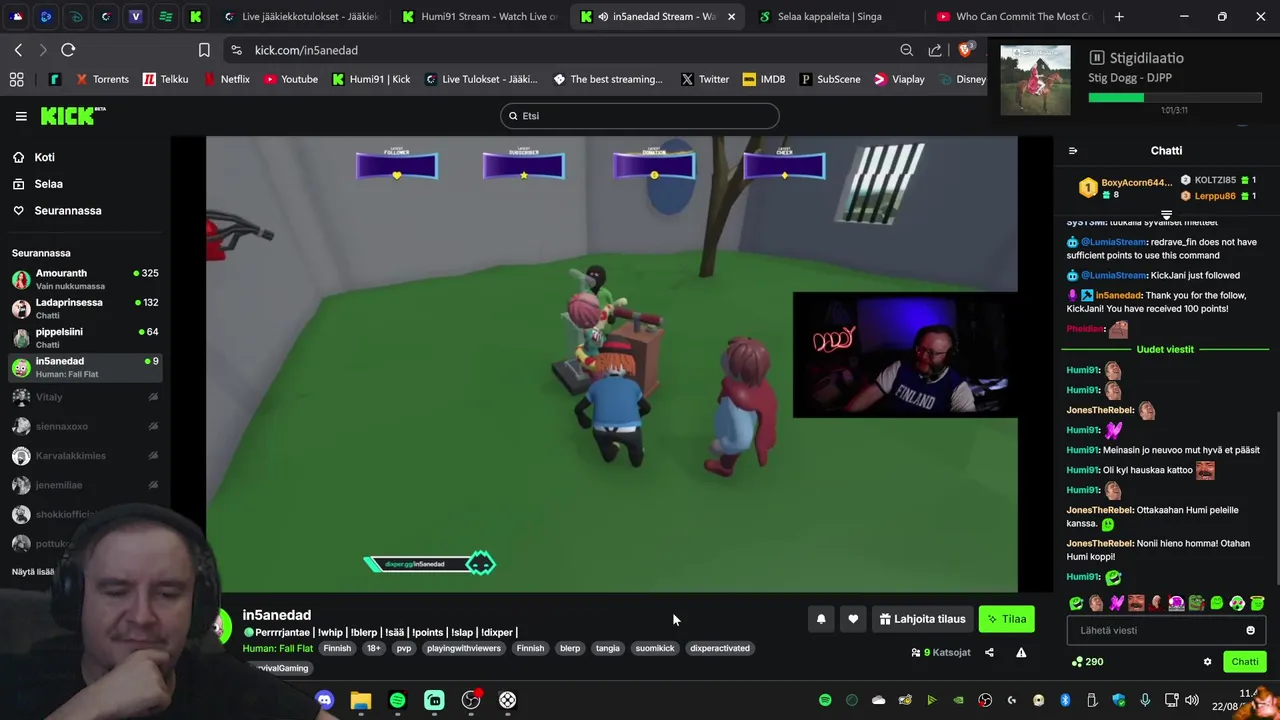Image resolution: width=1280 pixels, height=720 pixels.
Task: Collapse the Chatti panel
Action: tap(1073, 151)
